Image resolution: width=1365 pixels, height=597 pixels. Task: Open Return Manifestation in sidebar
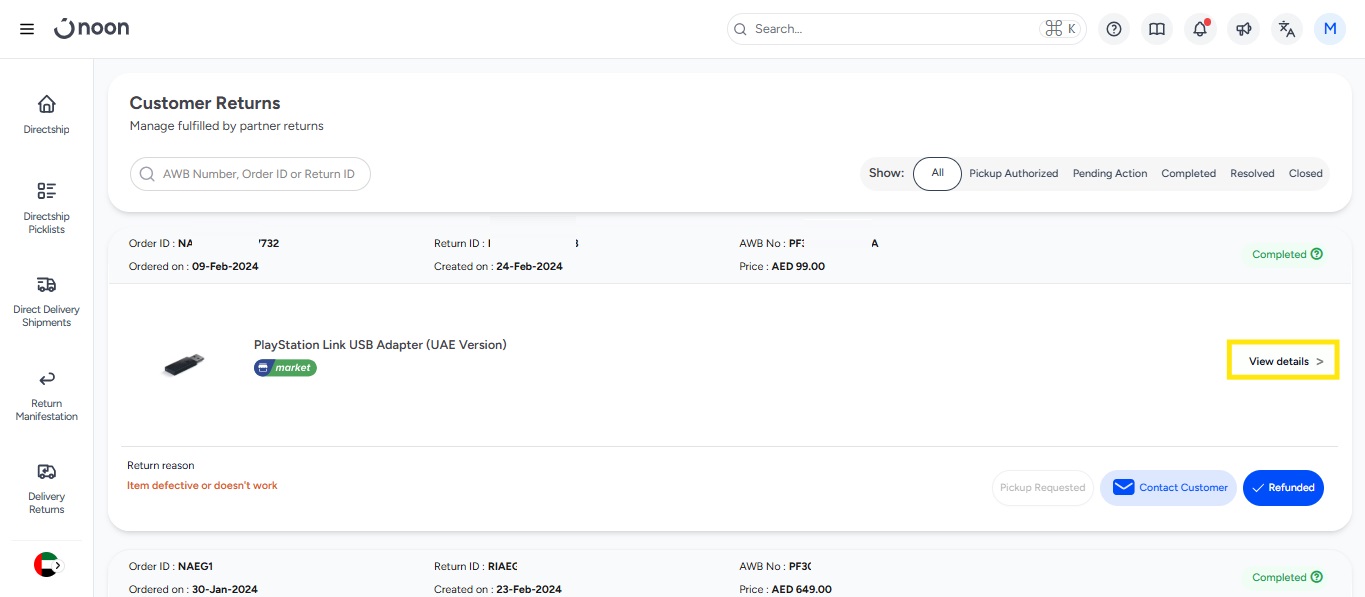(x=46, y=395)
